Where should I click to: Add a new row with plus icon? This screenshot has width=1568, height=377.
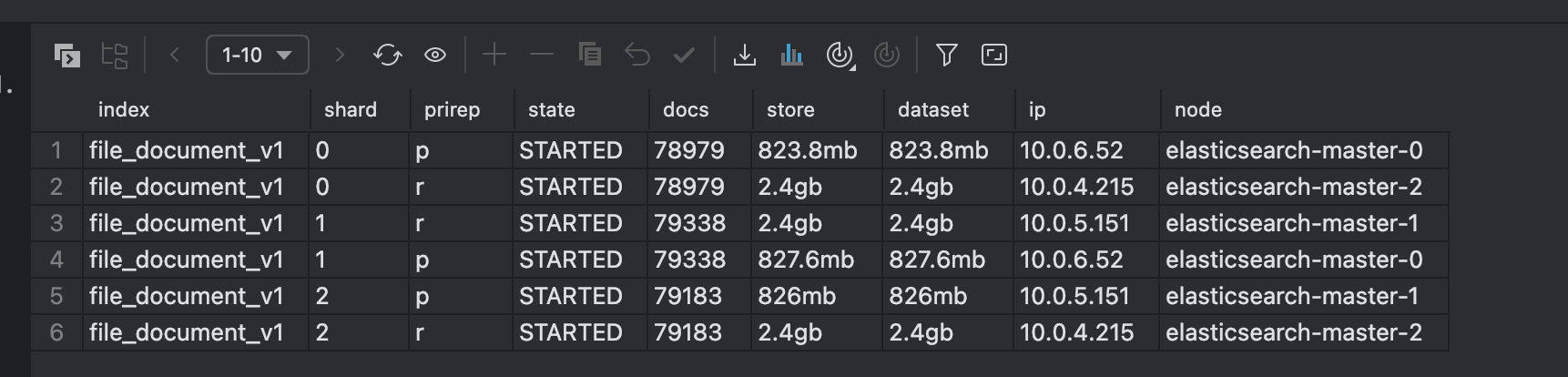coord(494,55)
